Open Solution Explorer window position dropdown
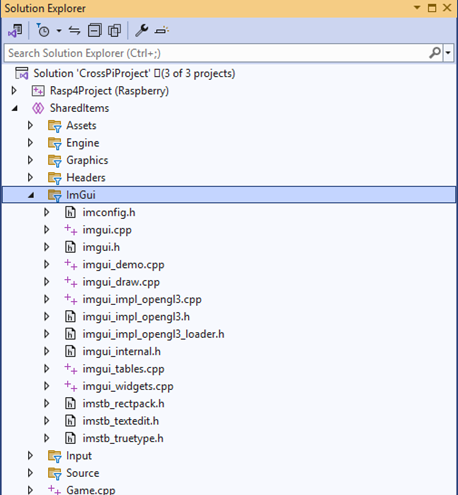Image resolution: width=458 pixels, height=495 pixels. (417, 7)
